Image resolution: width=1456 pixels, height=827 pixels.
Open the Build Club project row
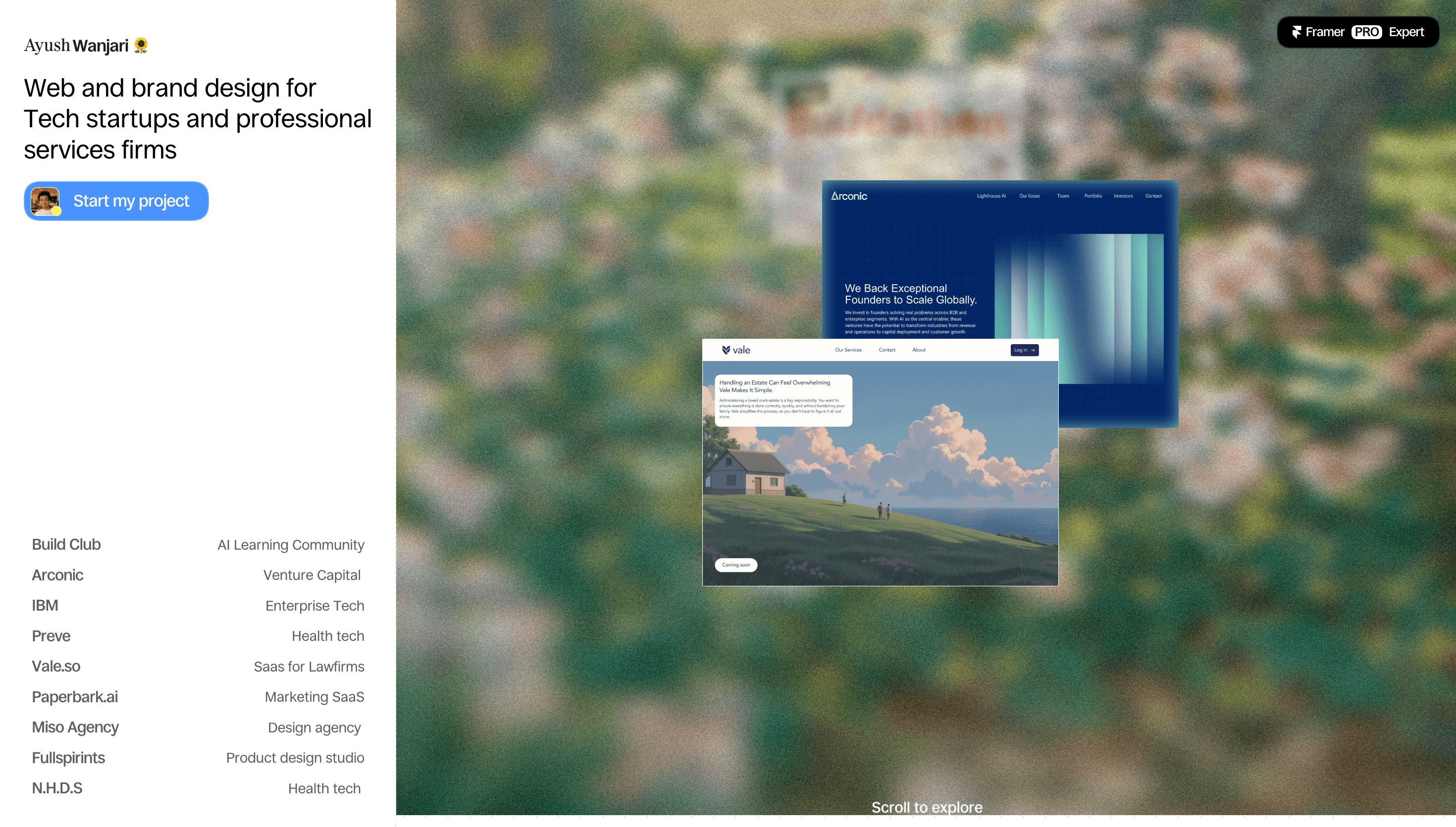click(x=198, y=544)
